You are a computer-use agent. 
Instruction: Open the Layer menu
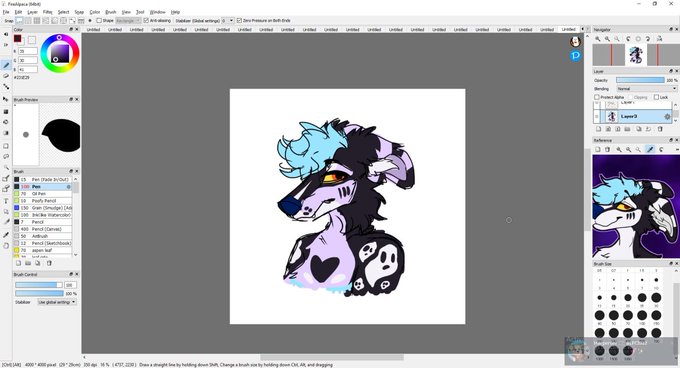coord(33,12)
